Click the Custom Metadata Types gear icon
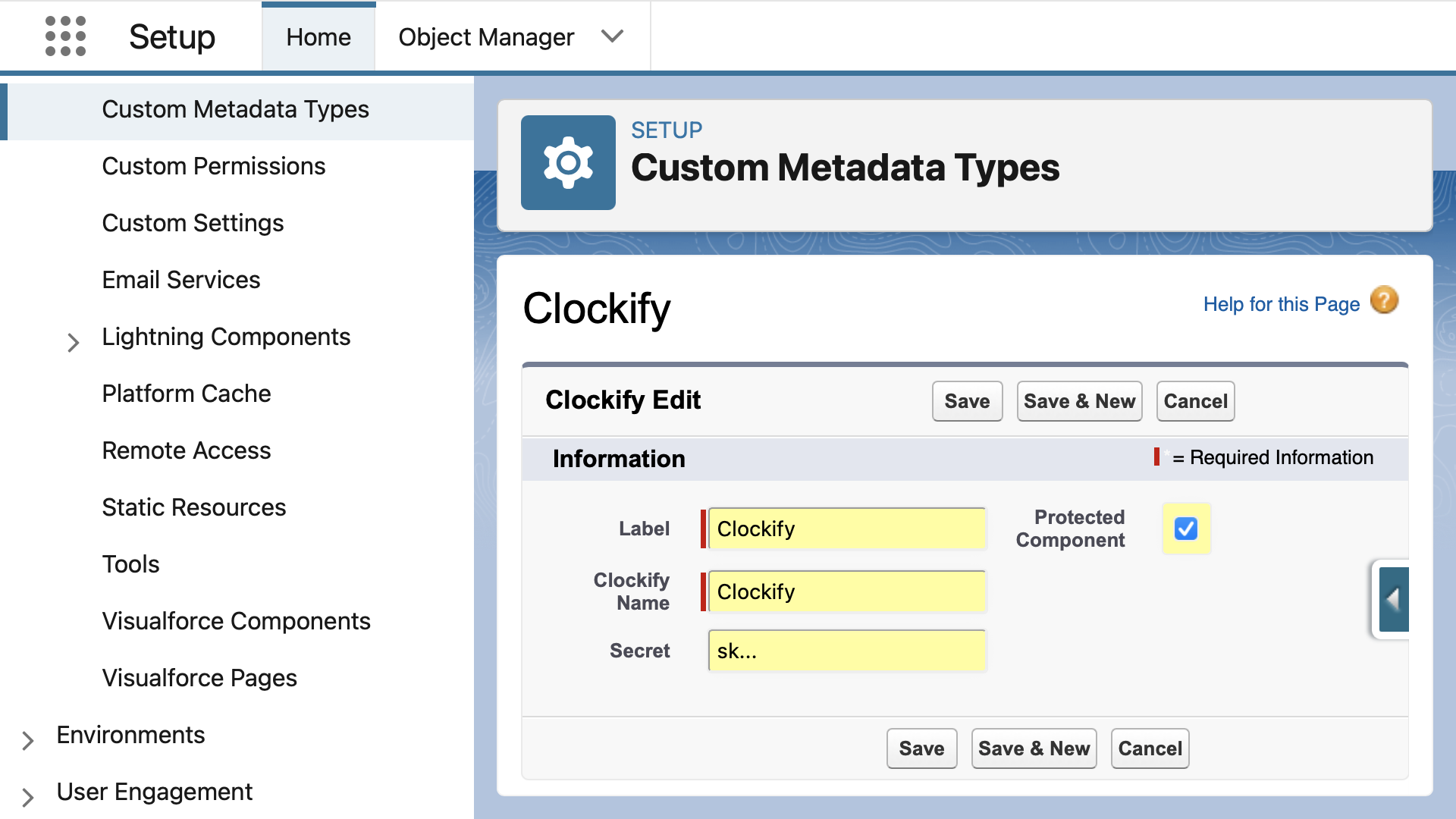Viewport: 1456px width, 819px height. click(568, 162)
